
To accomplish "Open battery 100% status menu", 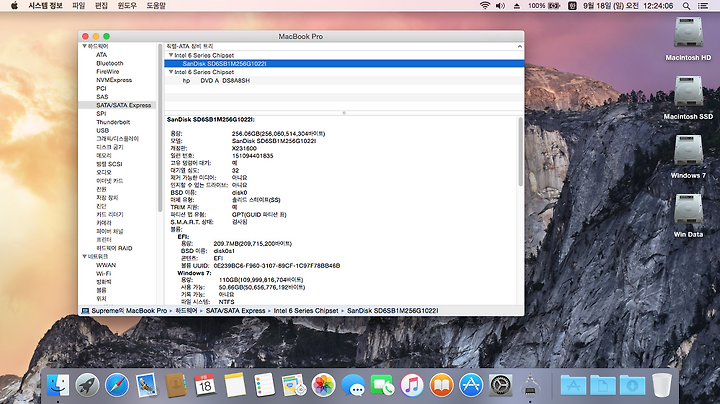I will coord(544,6).
